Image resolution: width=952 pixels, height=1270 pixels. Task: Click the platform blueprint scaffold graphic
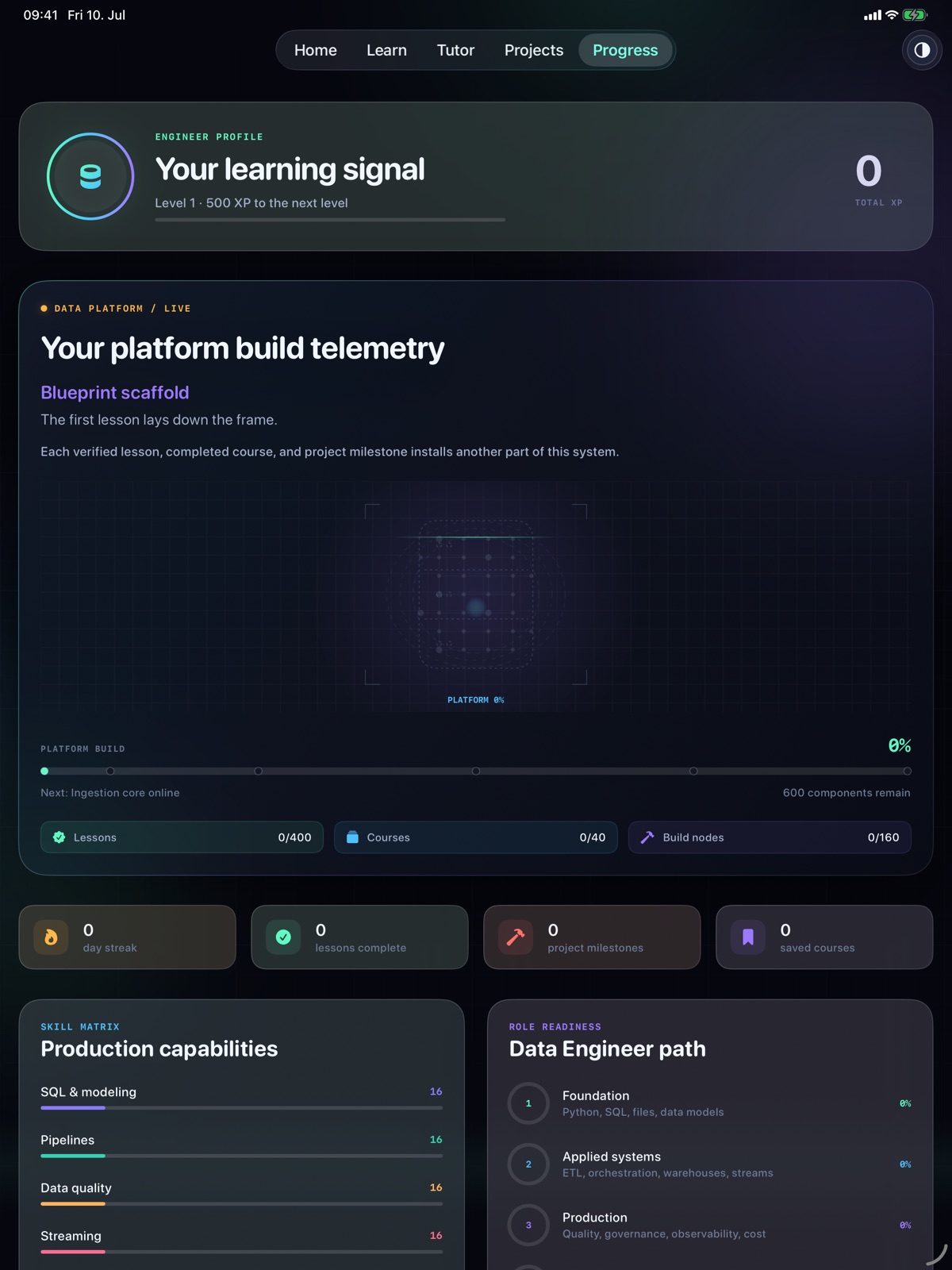476,595
